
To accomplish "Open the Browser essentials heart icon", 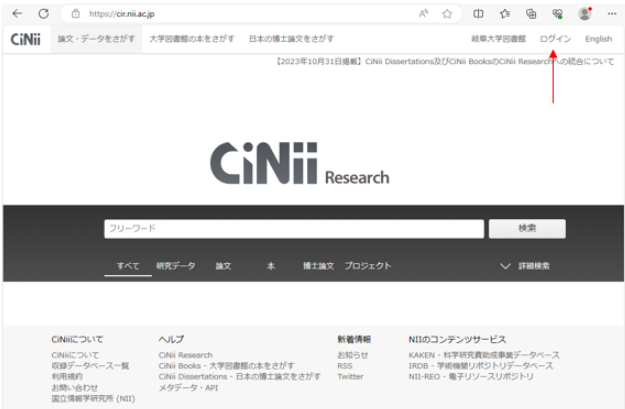I will click(x=558, y=14).
